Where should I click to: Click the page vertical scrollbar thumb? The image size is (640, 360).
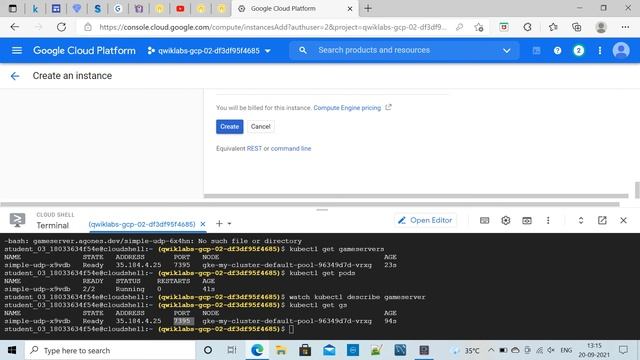[x=637, y=190]
